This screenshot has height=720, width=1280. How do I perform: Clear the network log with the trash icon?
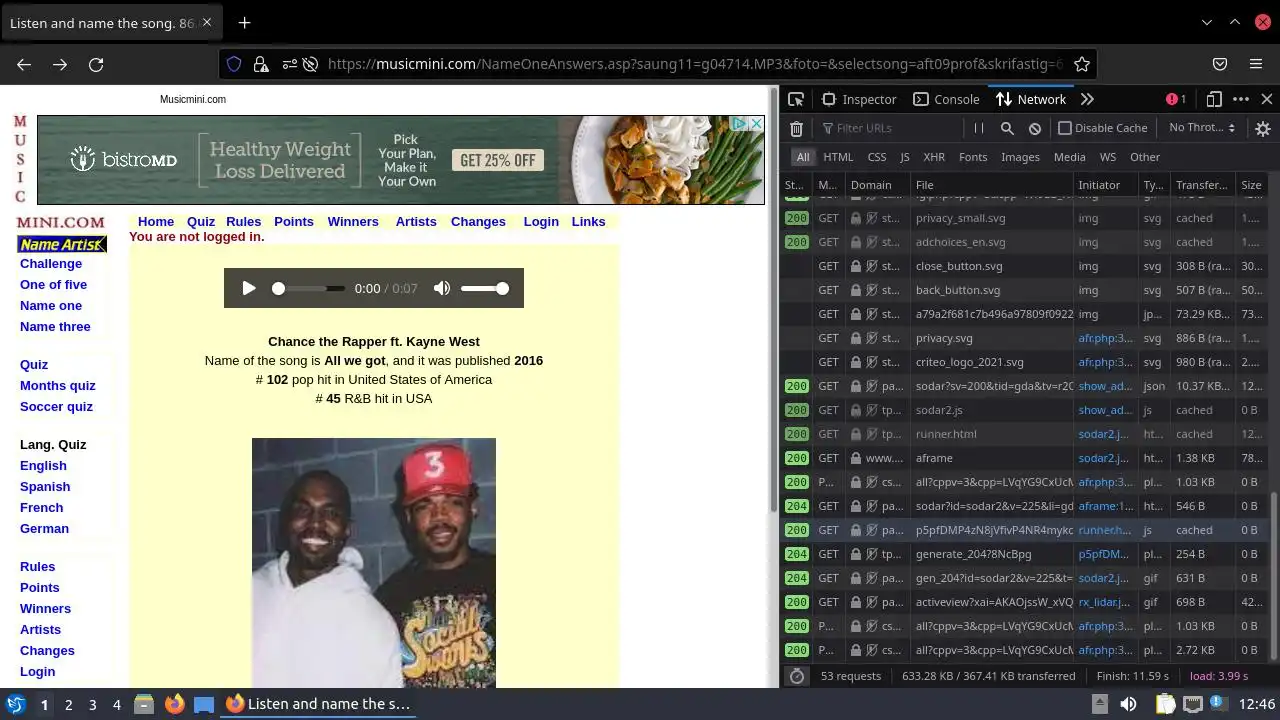[x=796, y=128]
